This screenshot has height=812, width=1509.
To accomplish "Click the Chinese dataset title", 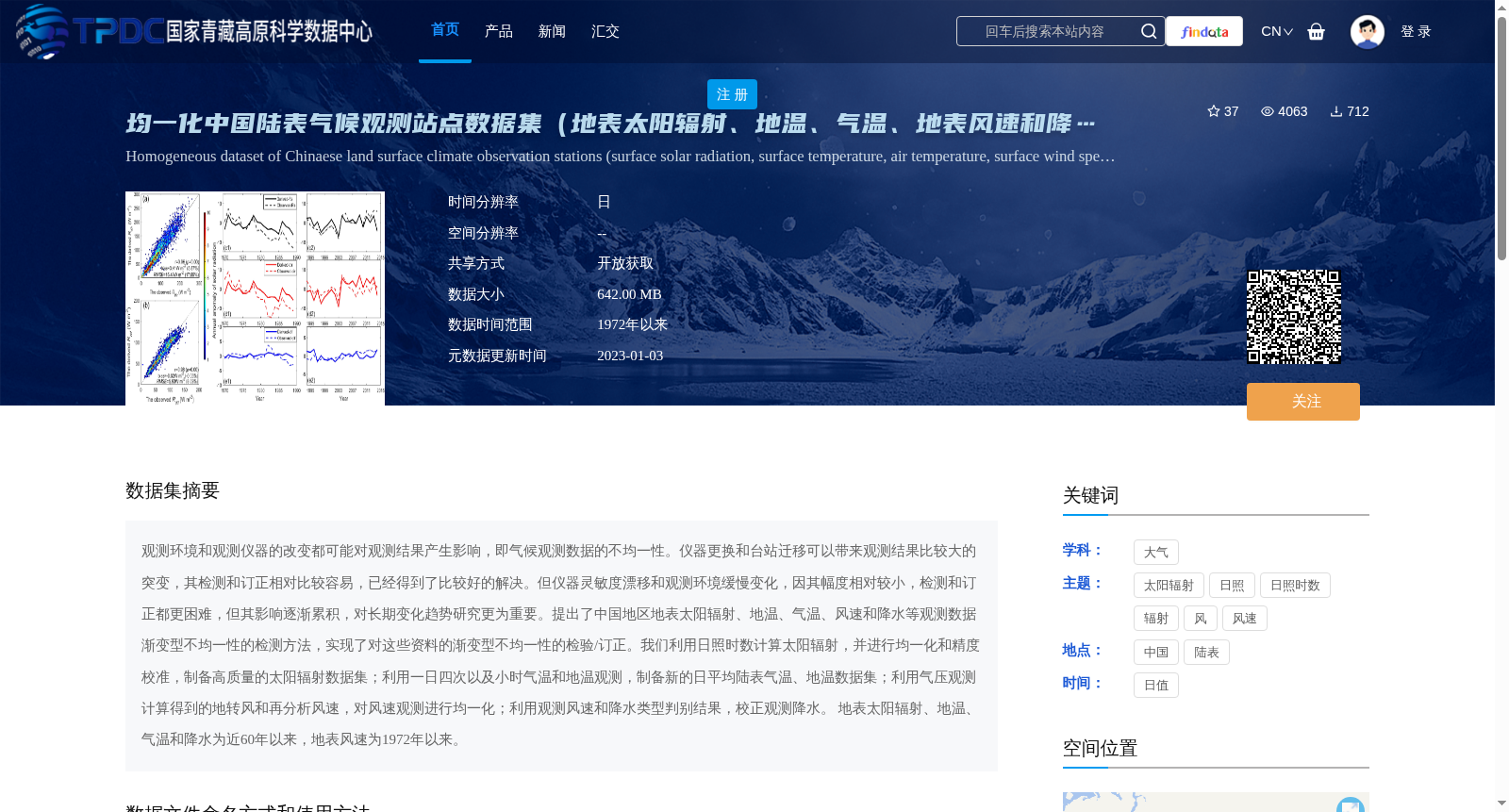I will tap(611, 124).
